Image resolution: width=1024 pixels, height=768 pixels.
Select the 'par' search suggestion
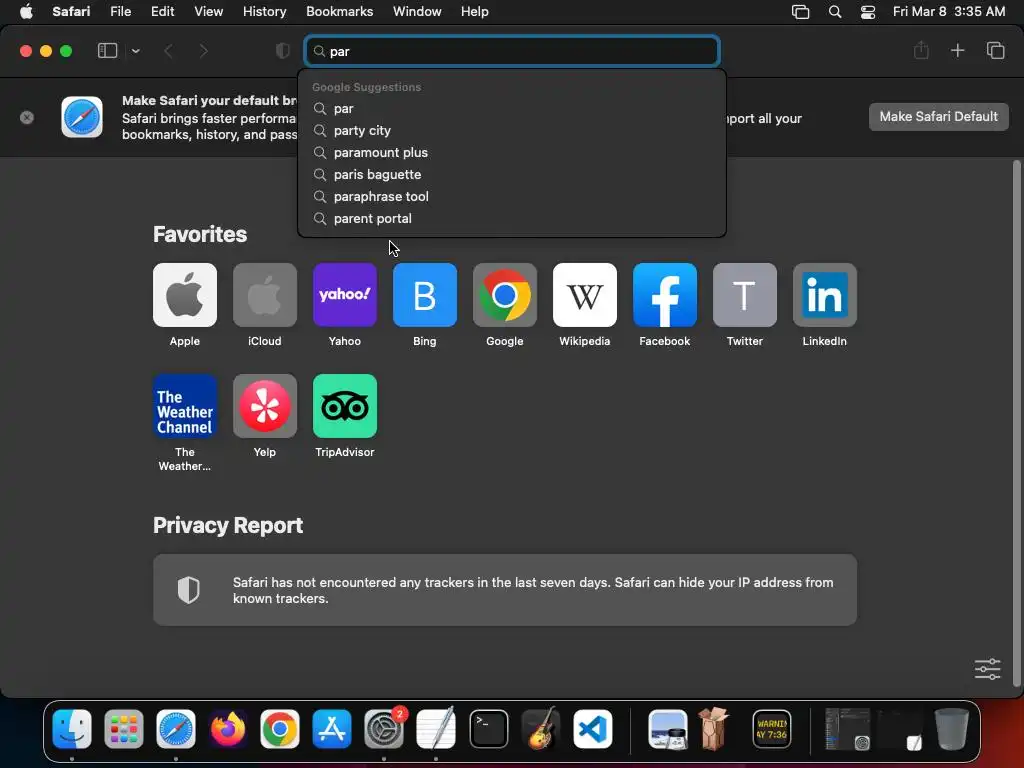pos(512,108)
